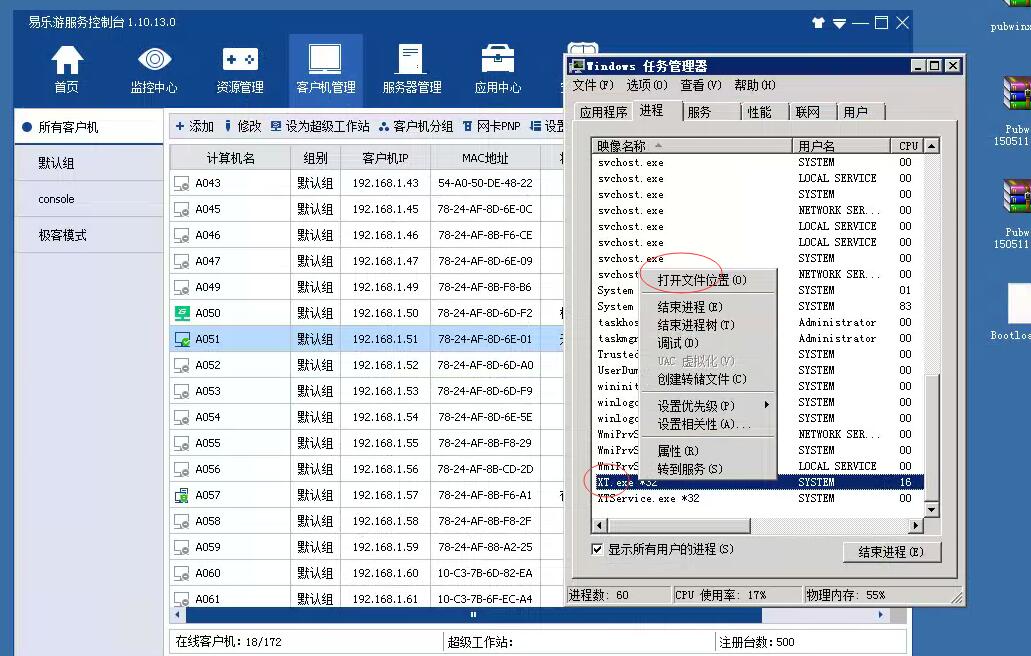Click the A058 client computer icon
This screenshot has height=656, width=1031.
click(181, 521)
